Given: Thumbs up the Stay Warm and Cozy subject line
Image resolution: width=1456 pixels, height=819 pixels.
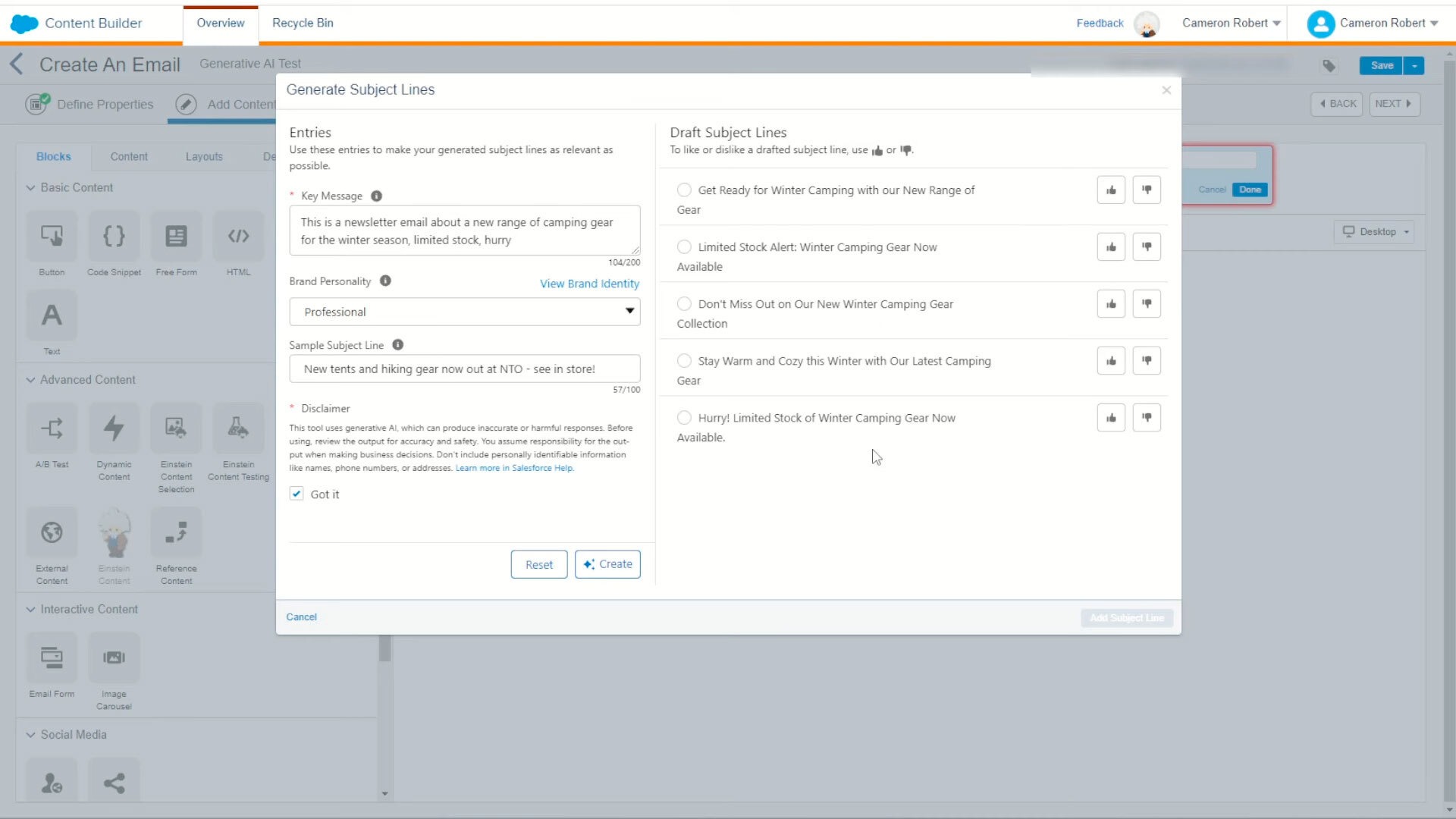Looking at the screenshot, I should pyautogui.click(x=1110, y=361).
